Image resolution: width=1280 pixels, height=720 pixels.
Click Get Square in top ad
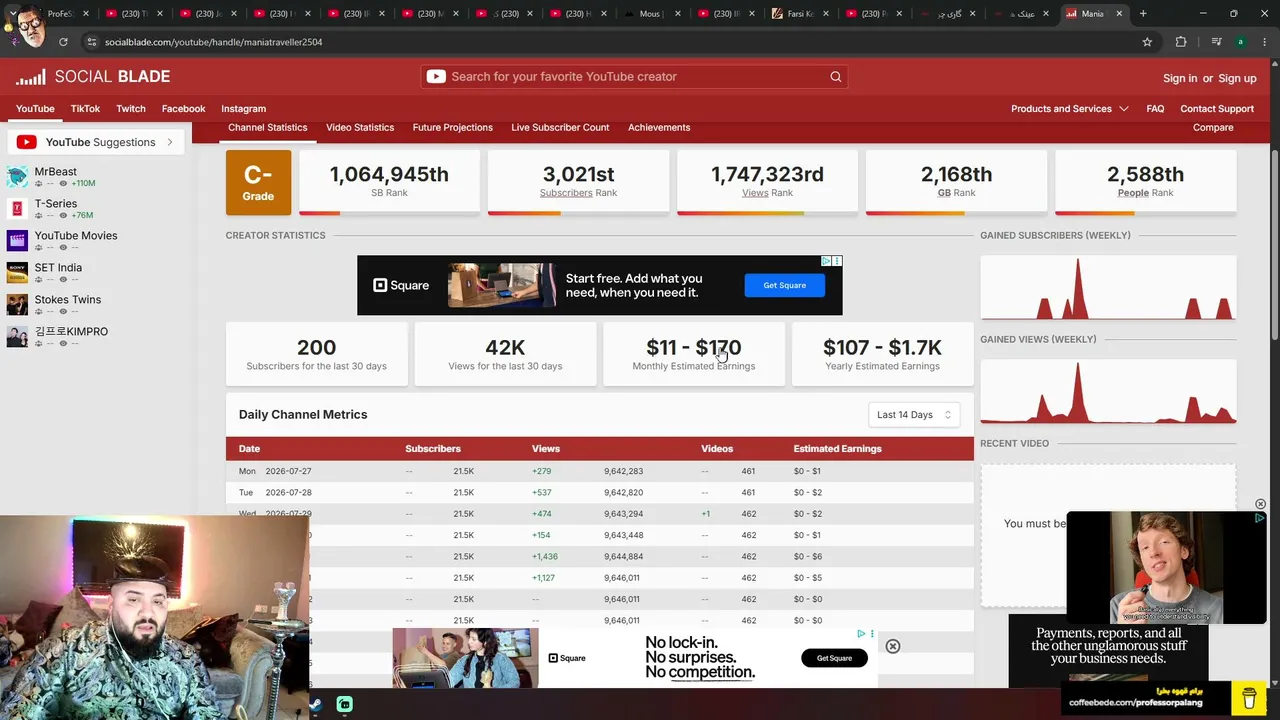pyautogui.click(x=785, y=285)
